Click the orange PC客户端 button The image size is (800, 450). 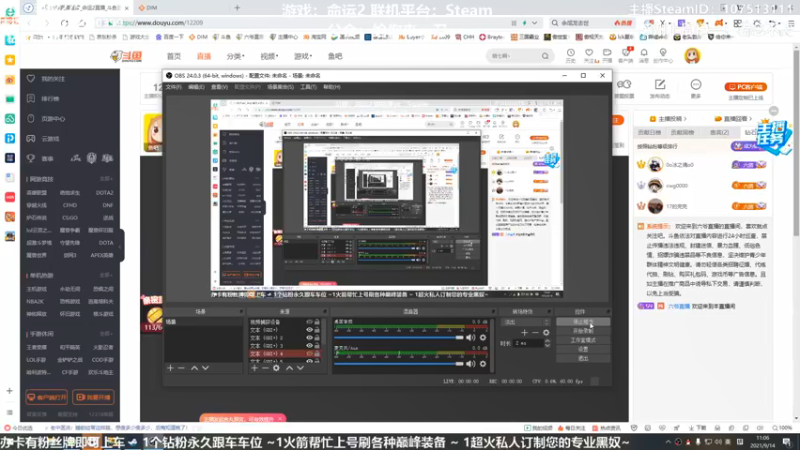tap(745, 87)
